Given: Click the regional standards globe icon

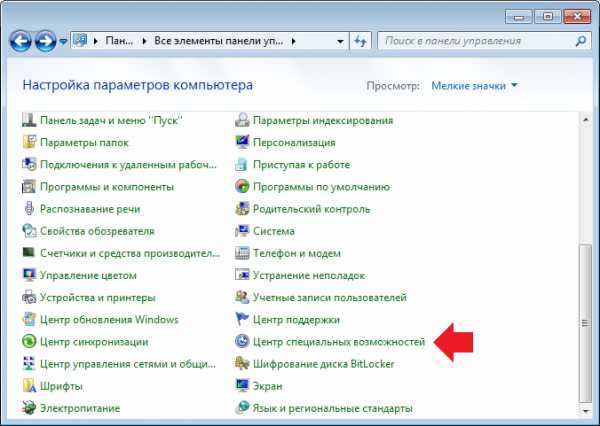Looking at the screenshot, I should (x=242, y=408).
